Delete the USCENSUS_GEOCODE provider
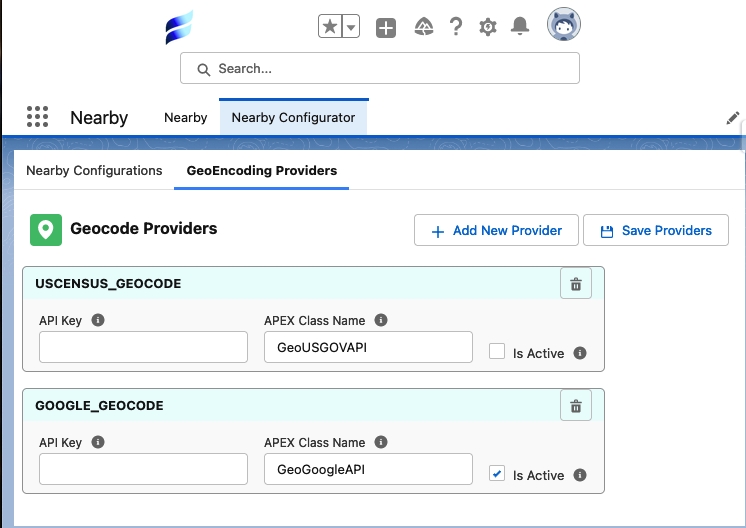The width and height of the screenshot is (746, 528). [x=576, y=284]
